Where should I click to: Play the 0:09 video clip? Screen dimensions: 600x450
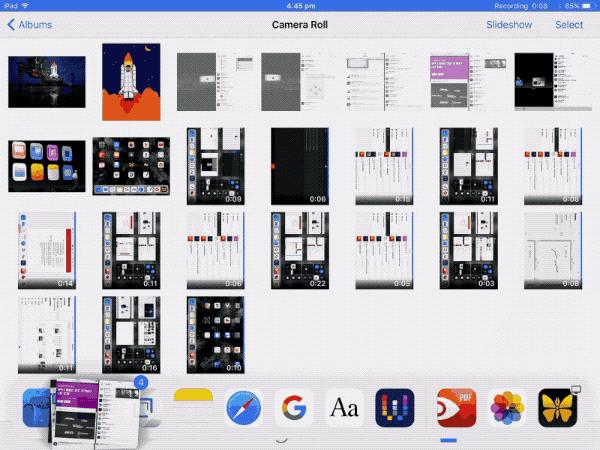[x=215, y=166]
